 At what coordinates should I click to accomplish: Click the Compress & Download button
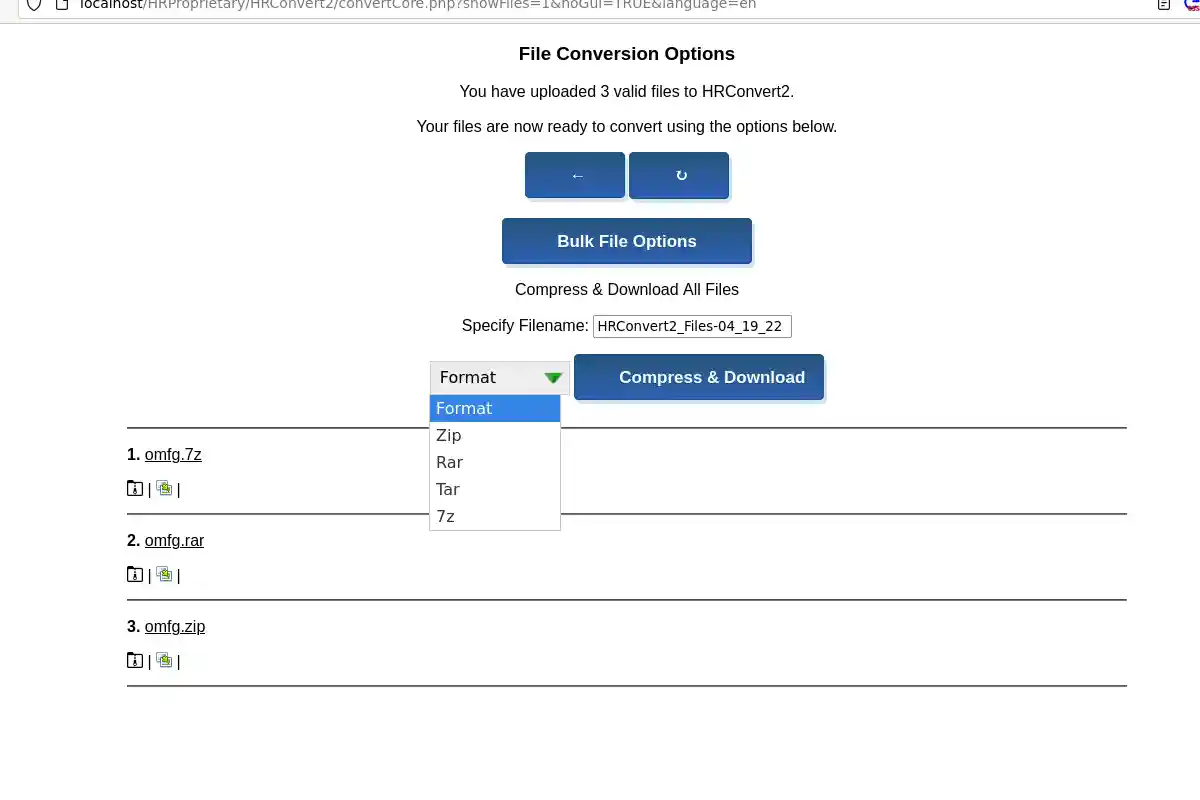pos(712,377)
